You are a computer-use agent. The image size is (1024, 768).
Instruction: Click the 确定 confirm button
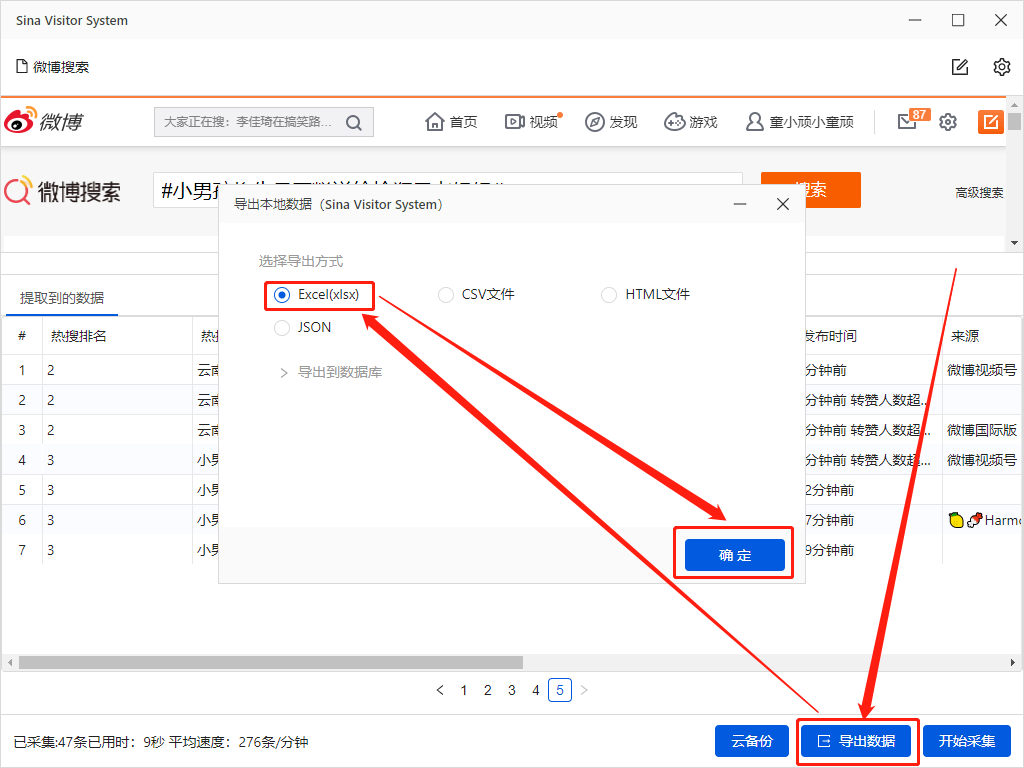point(735,555)
